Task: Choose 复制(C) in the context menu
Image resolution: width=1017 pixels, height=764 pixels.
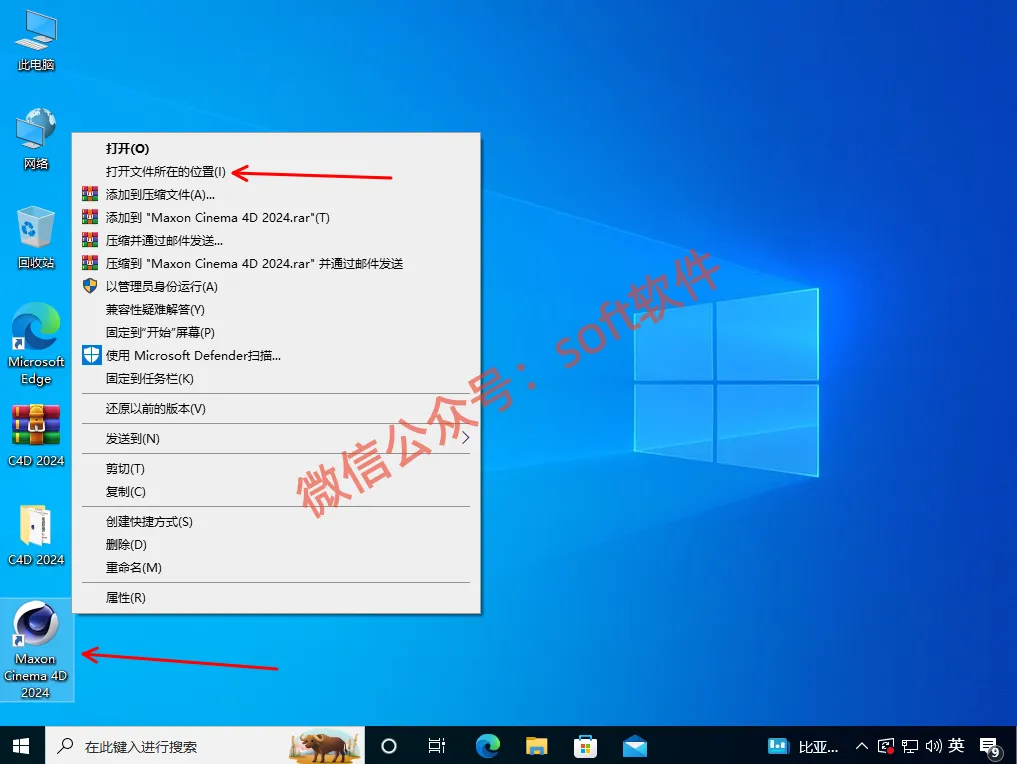Action: 276,492
